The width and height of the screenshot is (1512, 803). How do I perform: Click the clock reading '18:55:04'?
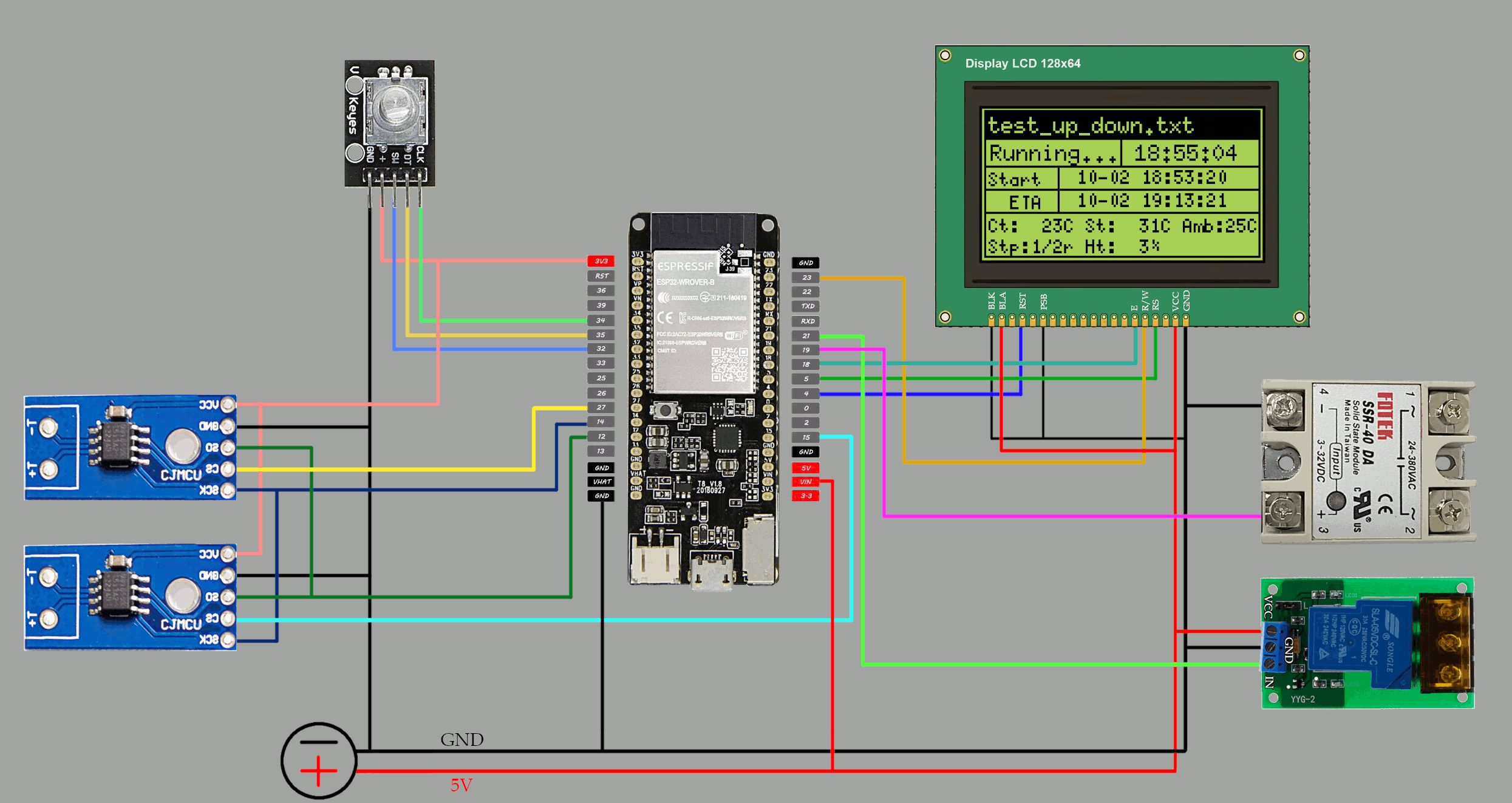pyautogui.click(x=1185, y=153)
